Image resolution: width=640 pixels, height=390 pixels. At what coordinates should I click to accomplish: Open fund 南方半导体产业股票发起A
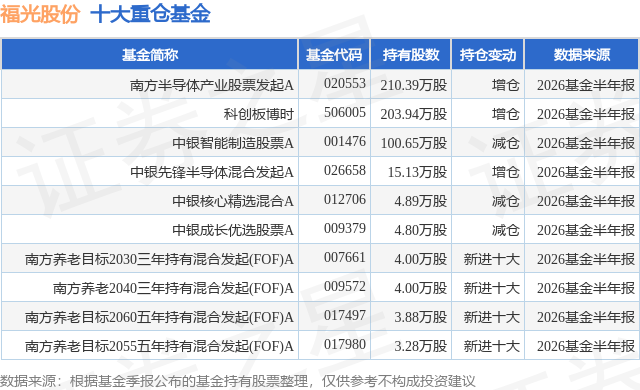coord(212,85)
